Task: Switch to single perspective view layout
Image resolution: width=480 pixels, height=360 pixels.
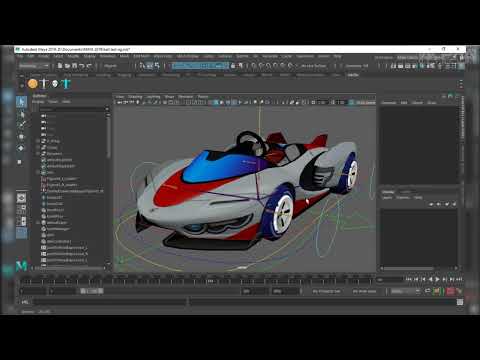Action: 21,198
